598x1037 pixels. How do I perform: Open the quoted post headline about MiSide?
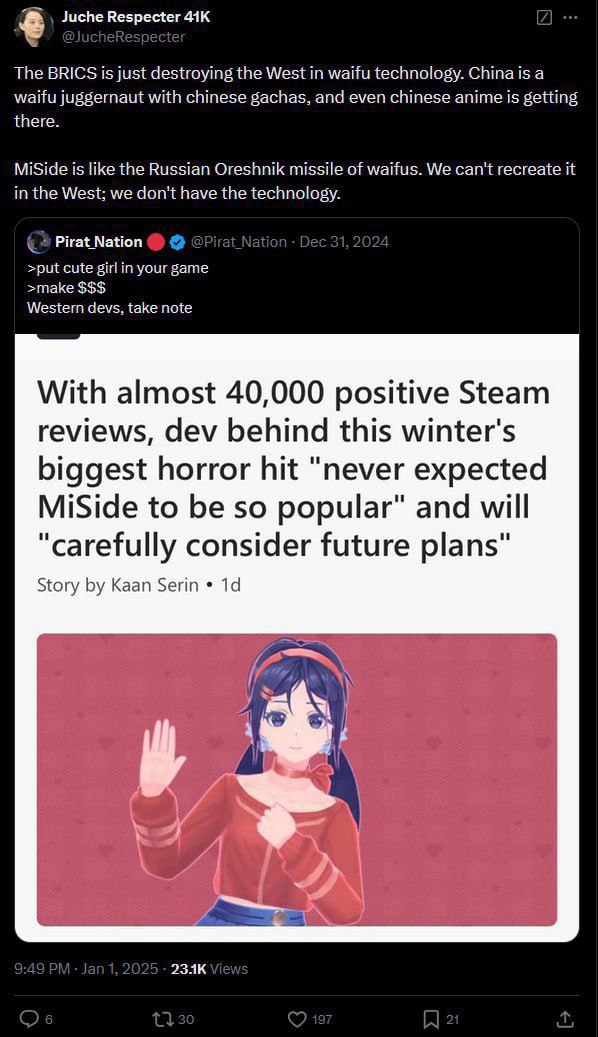[294, 469]
